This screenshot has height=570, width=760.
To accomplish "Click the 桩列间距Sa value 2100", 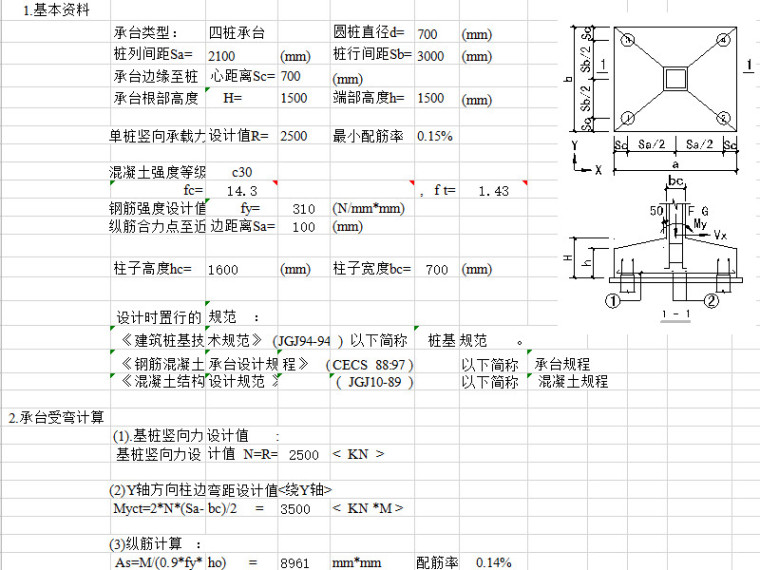I will (x=222, y=56).
